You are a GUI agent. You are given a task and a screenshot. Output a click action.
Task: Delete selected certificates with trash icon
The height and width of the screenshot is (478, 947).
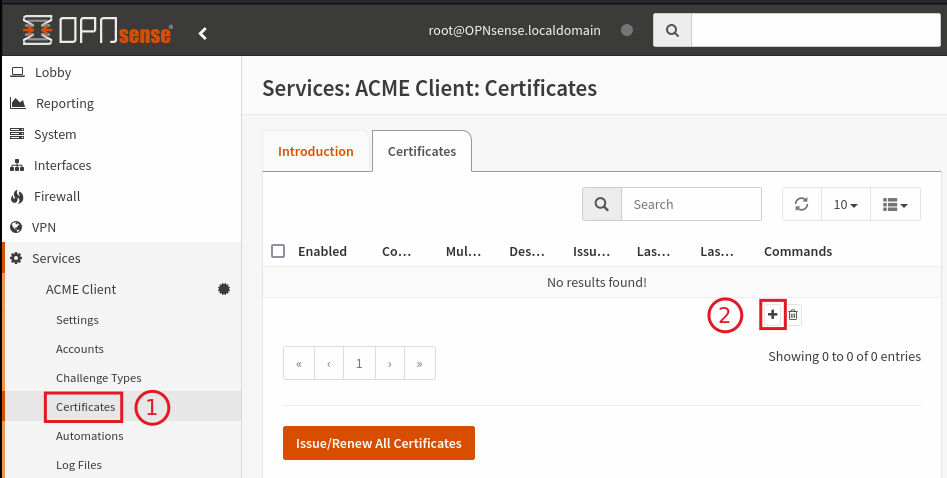793,315
